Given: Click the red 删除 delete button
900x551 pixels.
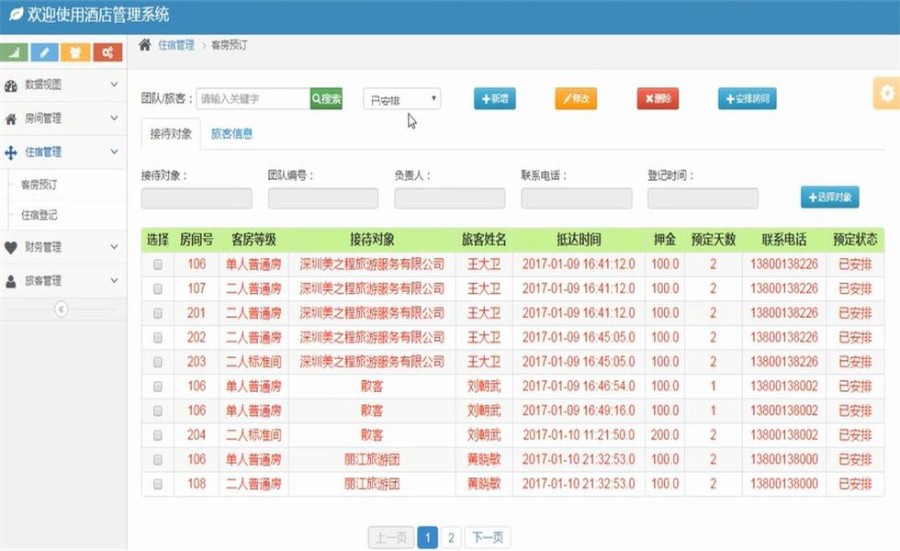Looking at the screenshot, I should 658,99.
